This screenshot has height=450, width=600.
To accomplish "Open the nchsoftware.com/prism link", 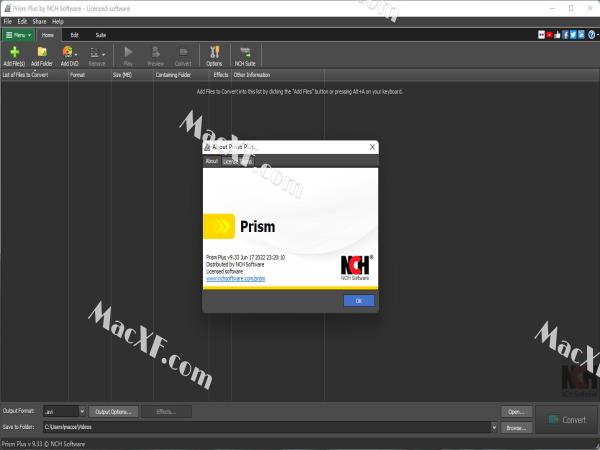I will click(x=236, y=278).
